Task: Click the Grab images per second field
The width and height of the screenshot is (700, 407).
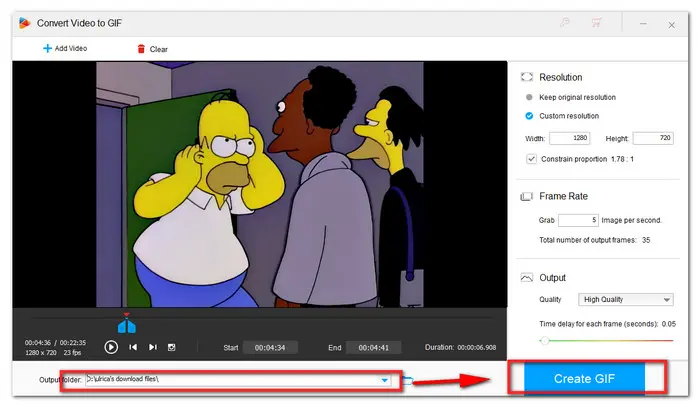Action: (x=578, y=220)
